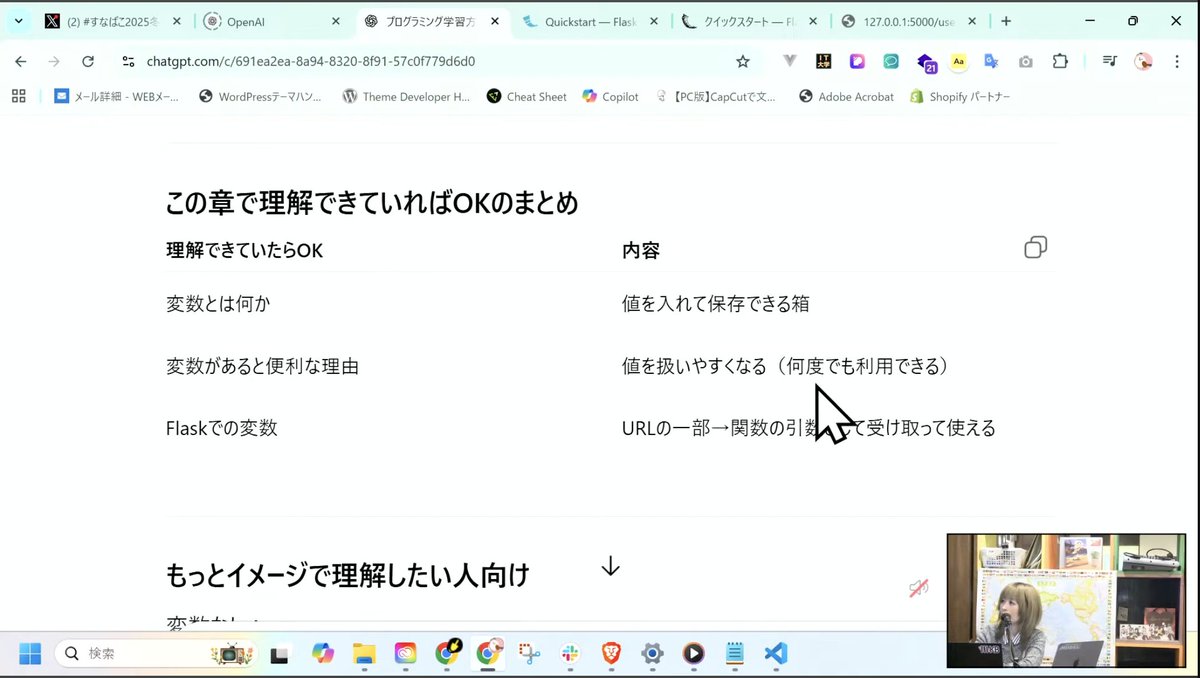Switch to the Quickstart — Flask tab
1200x678 pixels.
pos(590,20)
